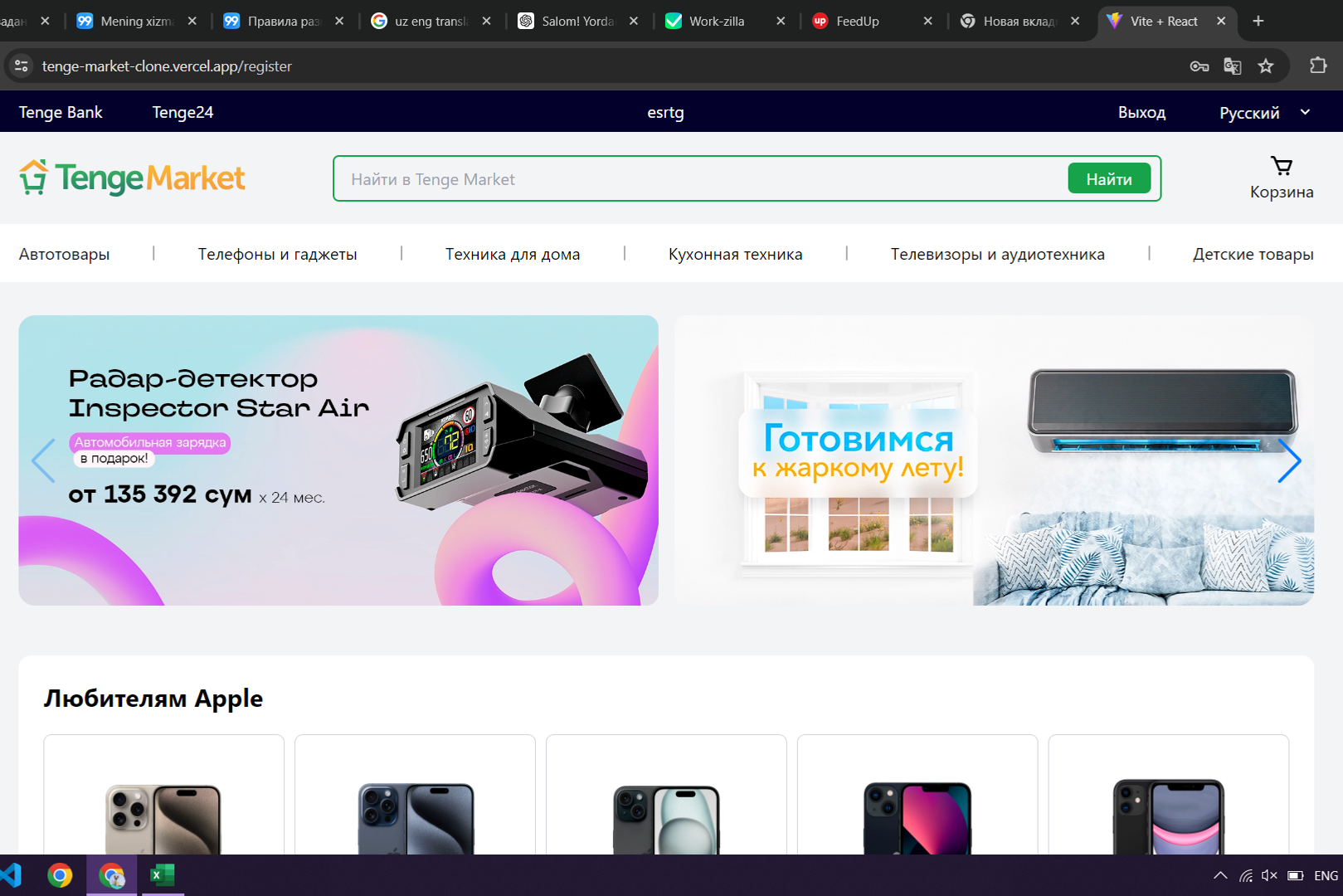Click the battery tray icon
This screenshot has height=896, width=1343.
click(1295, 875)
